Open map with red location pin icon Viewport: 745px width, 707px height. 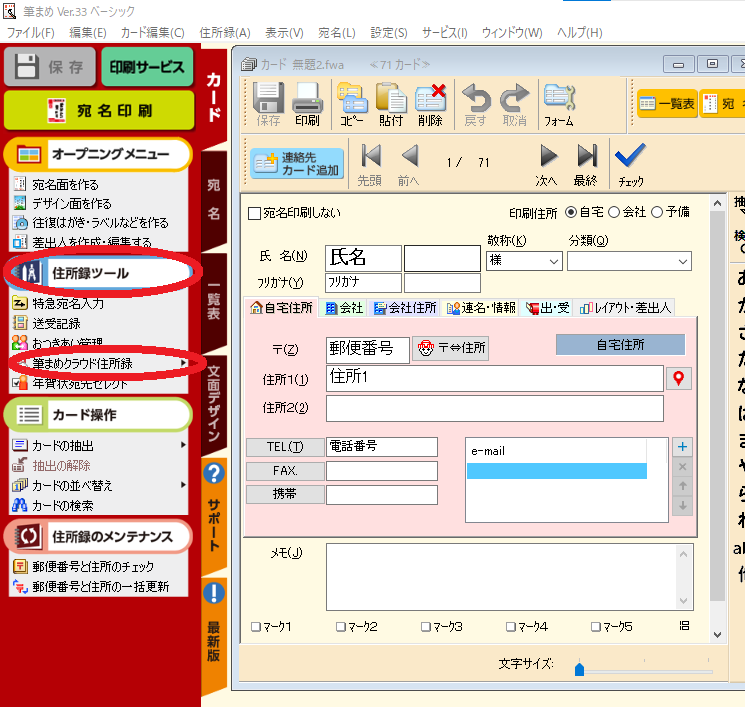pos(680,379)
